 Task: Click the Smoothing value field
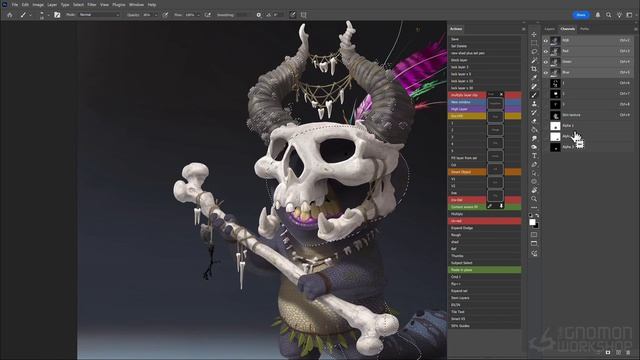(x=242, y=15)
